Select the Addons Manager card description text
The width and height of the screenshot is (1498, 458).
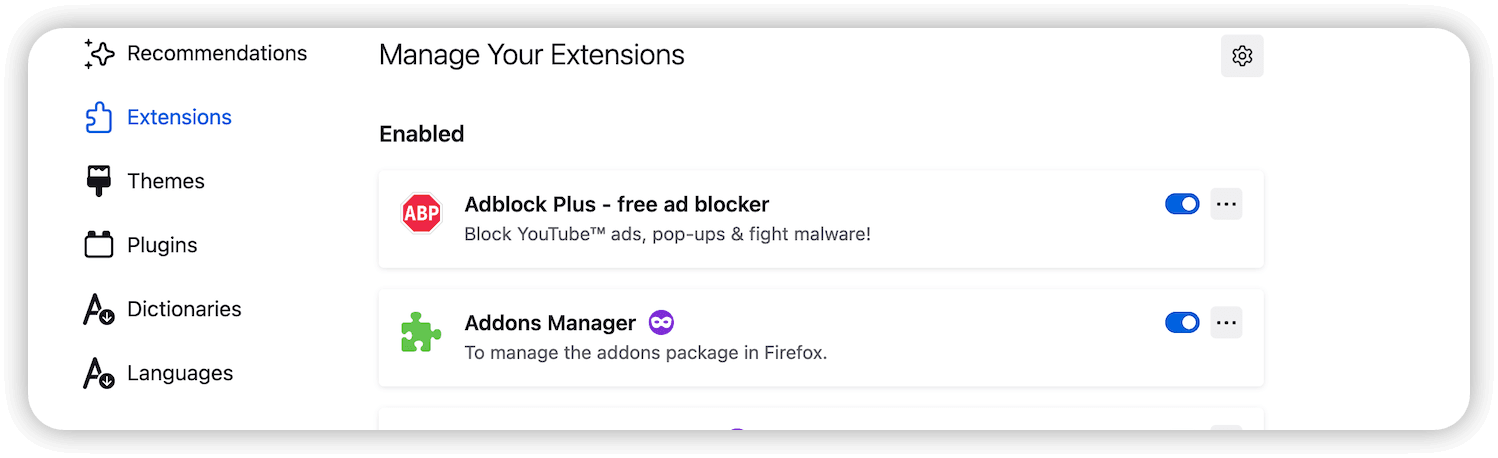645,353
